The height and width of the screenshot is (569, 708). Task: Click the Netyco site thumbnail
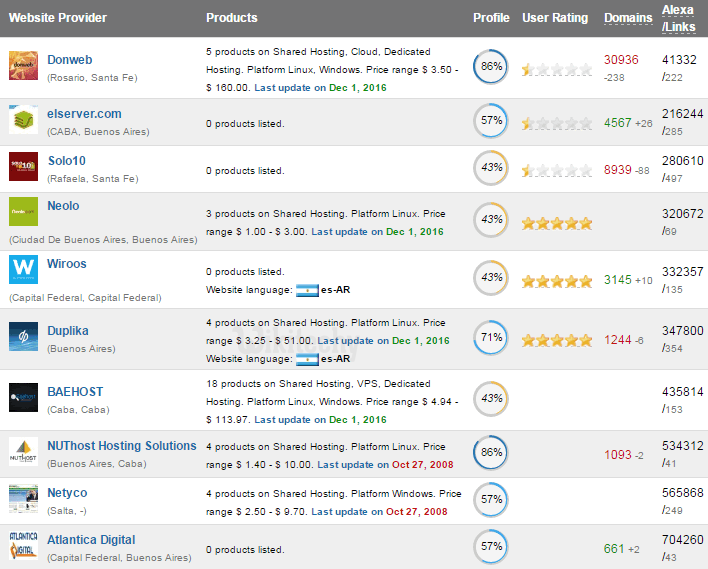[x=23, y=499]
